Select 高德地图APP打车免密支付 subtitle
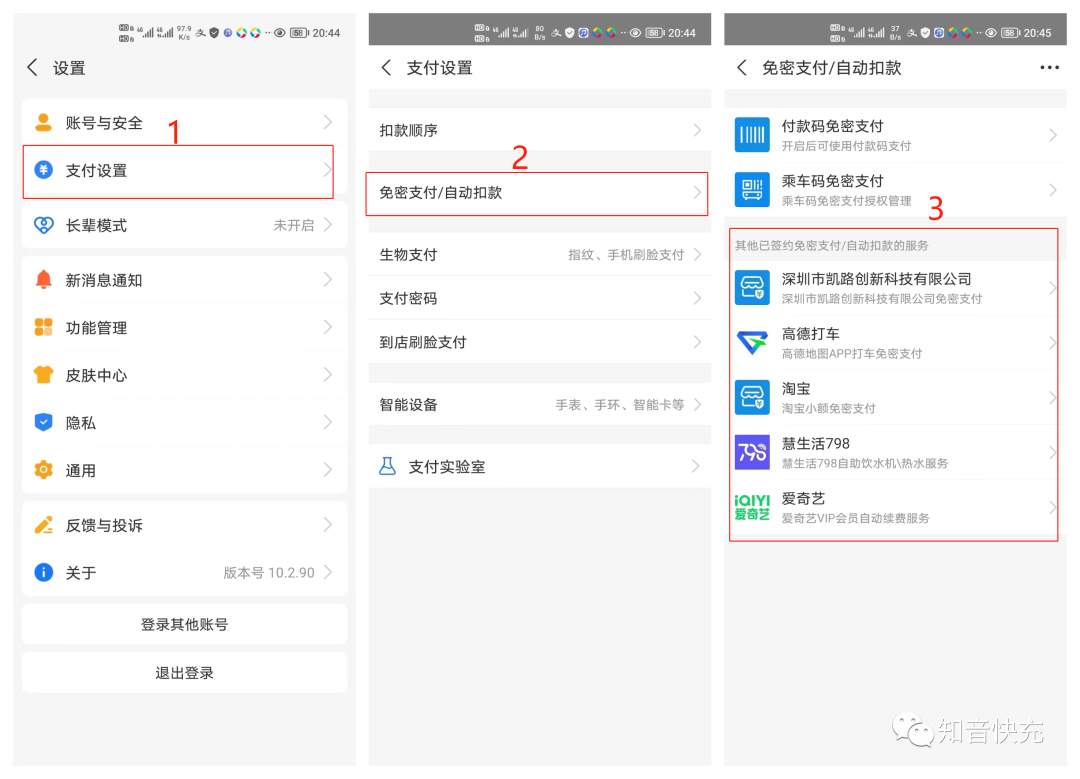 pos(851,353)
